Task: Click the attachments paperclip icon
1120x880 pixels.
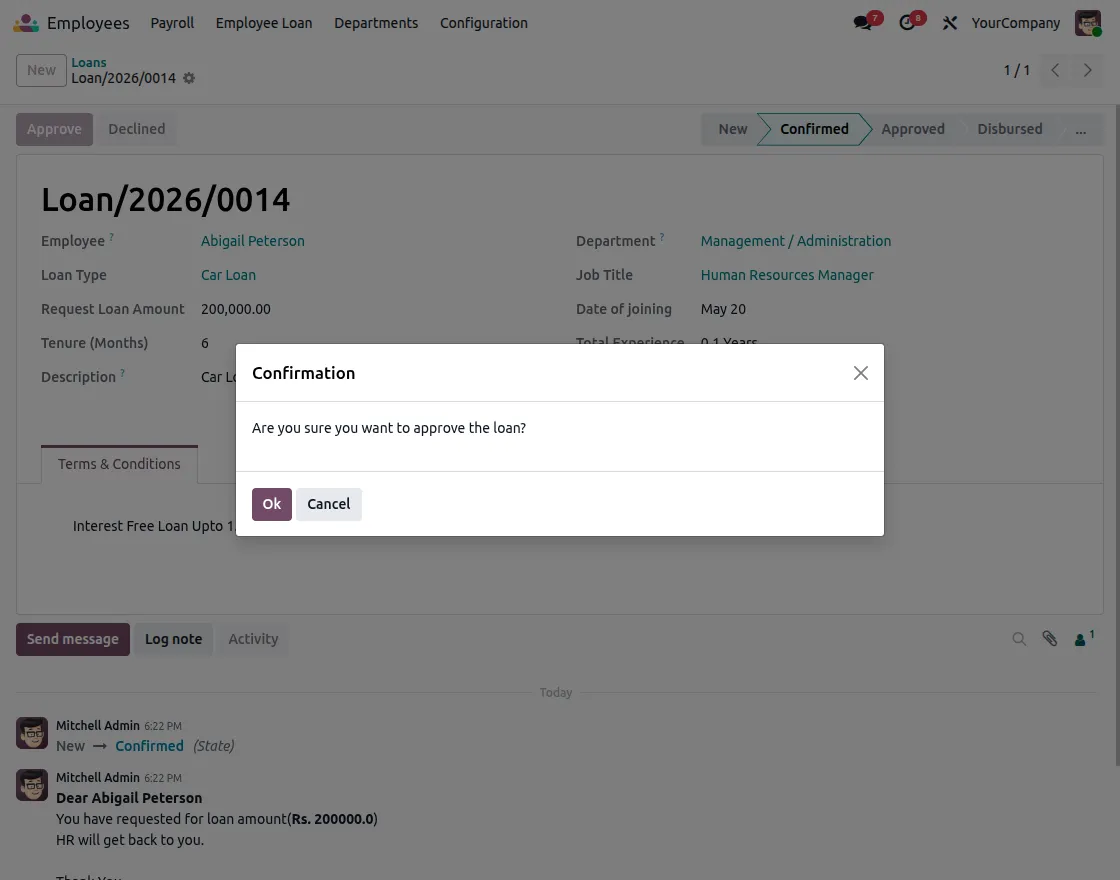Action: (x=1049, y=639)
